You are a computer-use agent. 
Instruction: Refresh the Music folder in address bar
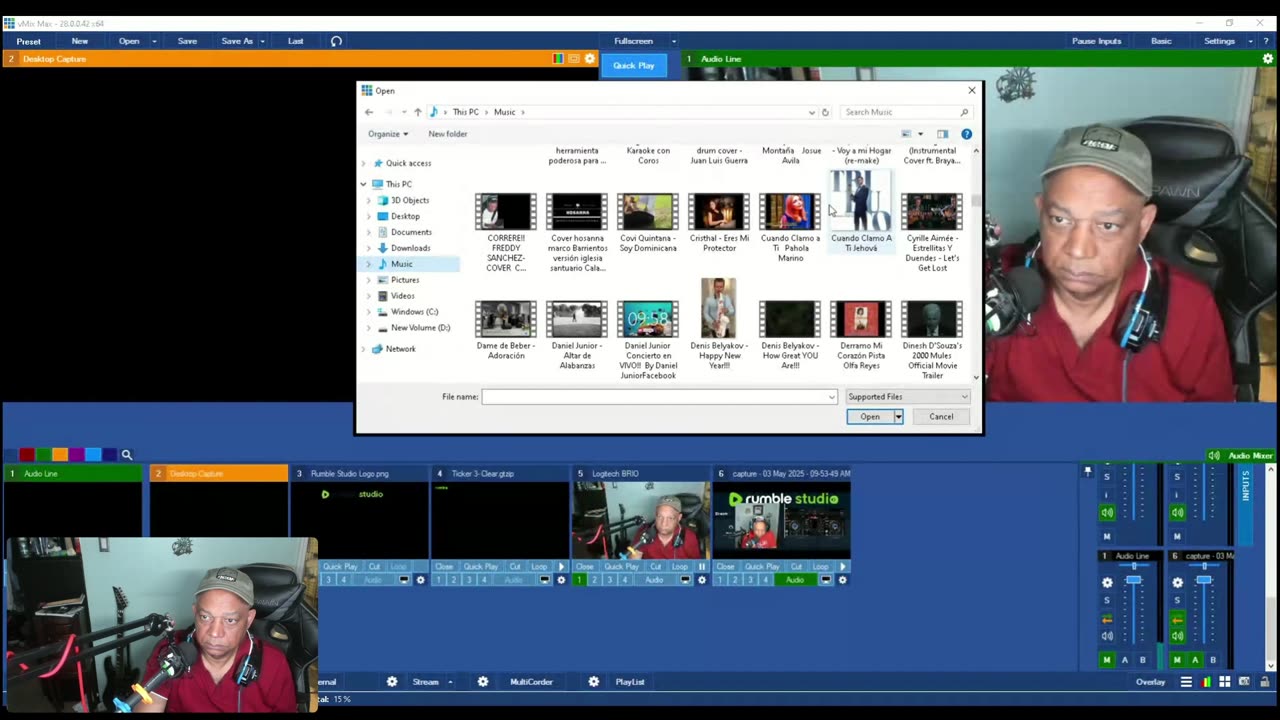click(x=825, y=112)
